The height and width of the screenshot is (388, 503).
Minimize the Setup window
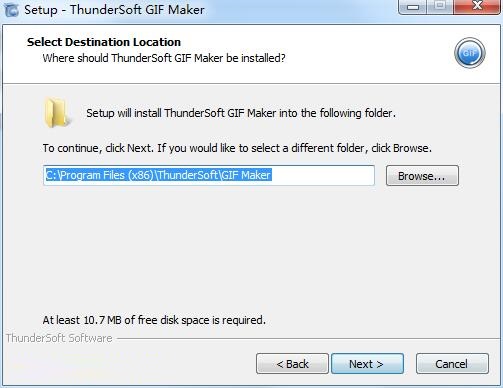point(413,7)
